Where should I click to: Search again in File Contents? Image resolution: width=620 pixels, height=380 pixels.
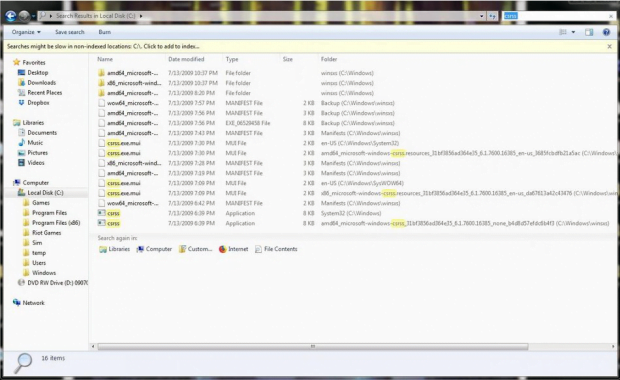click(x=276, y=249)
